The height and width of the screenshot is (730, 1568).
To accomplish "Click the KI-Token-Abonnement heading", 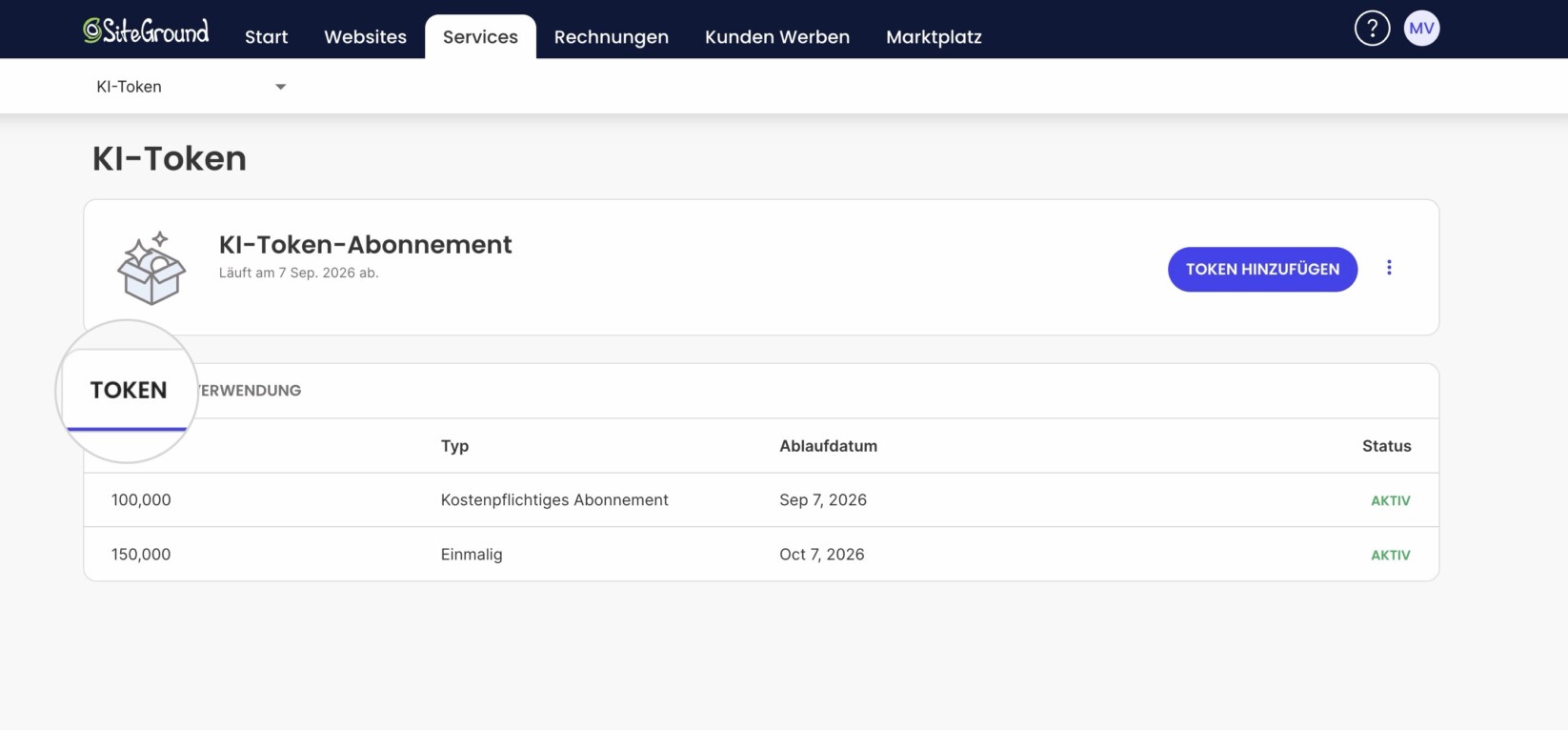I will click(x=366, y=245).
